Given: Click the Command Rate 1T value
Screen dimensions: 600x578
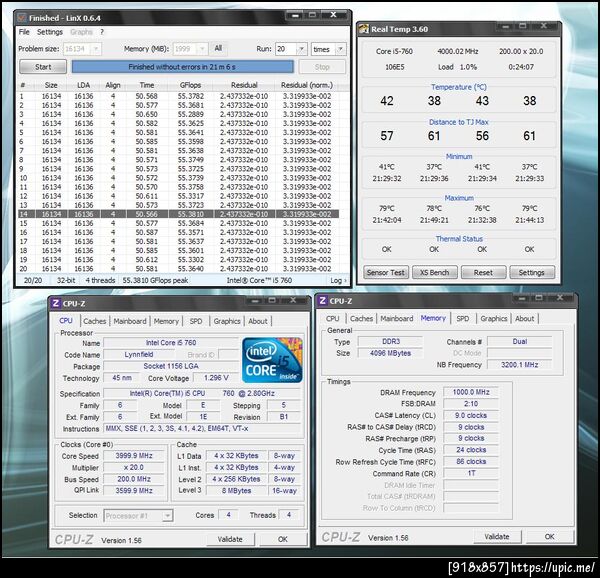Looking at the screenshot, I should pos(471,473).
